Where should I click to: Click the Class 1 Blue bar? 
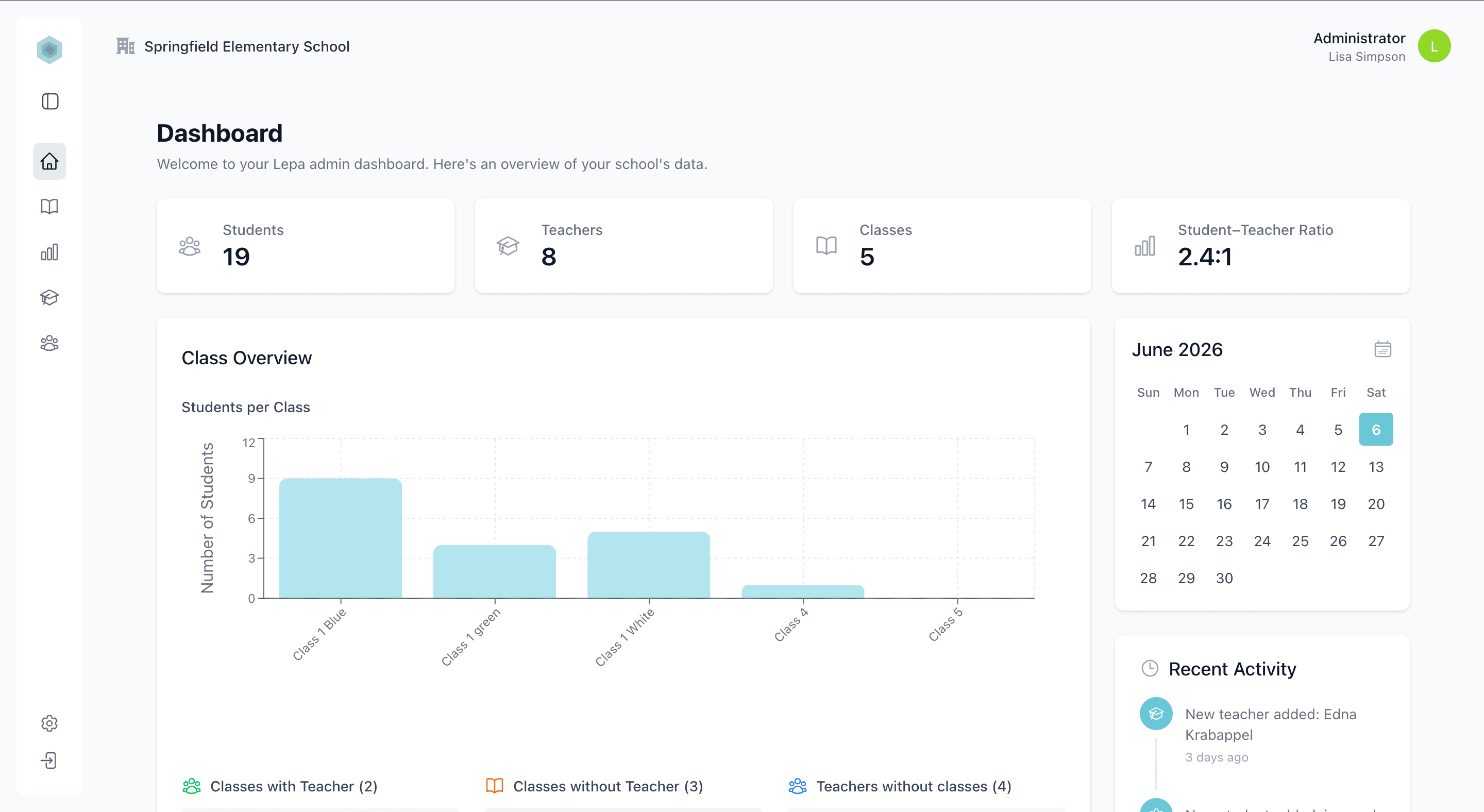coord(341,538)
